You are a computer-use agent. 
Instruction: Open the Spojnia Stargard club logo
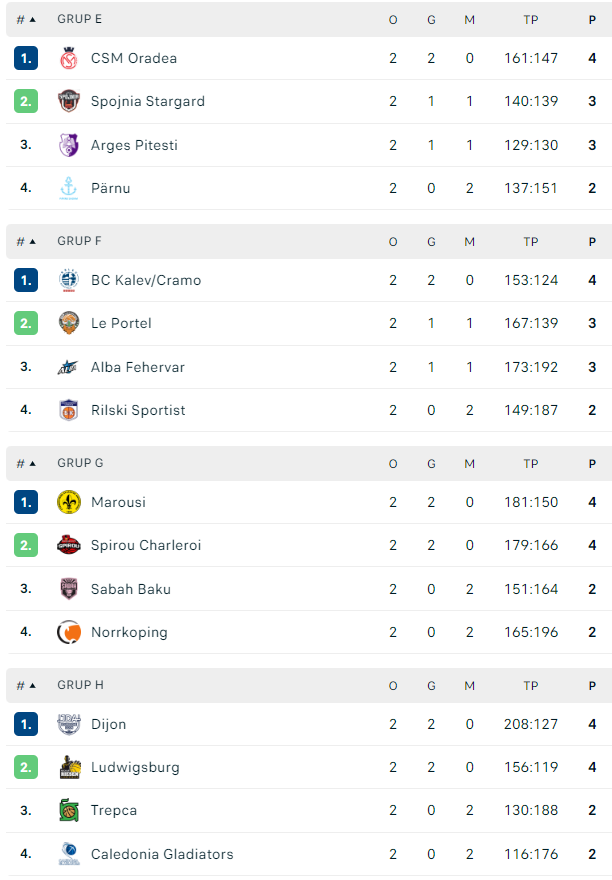coord(68,102)
